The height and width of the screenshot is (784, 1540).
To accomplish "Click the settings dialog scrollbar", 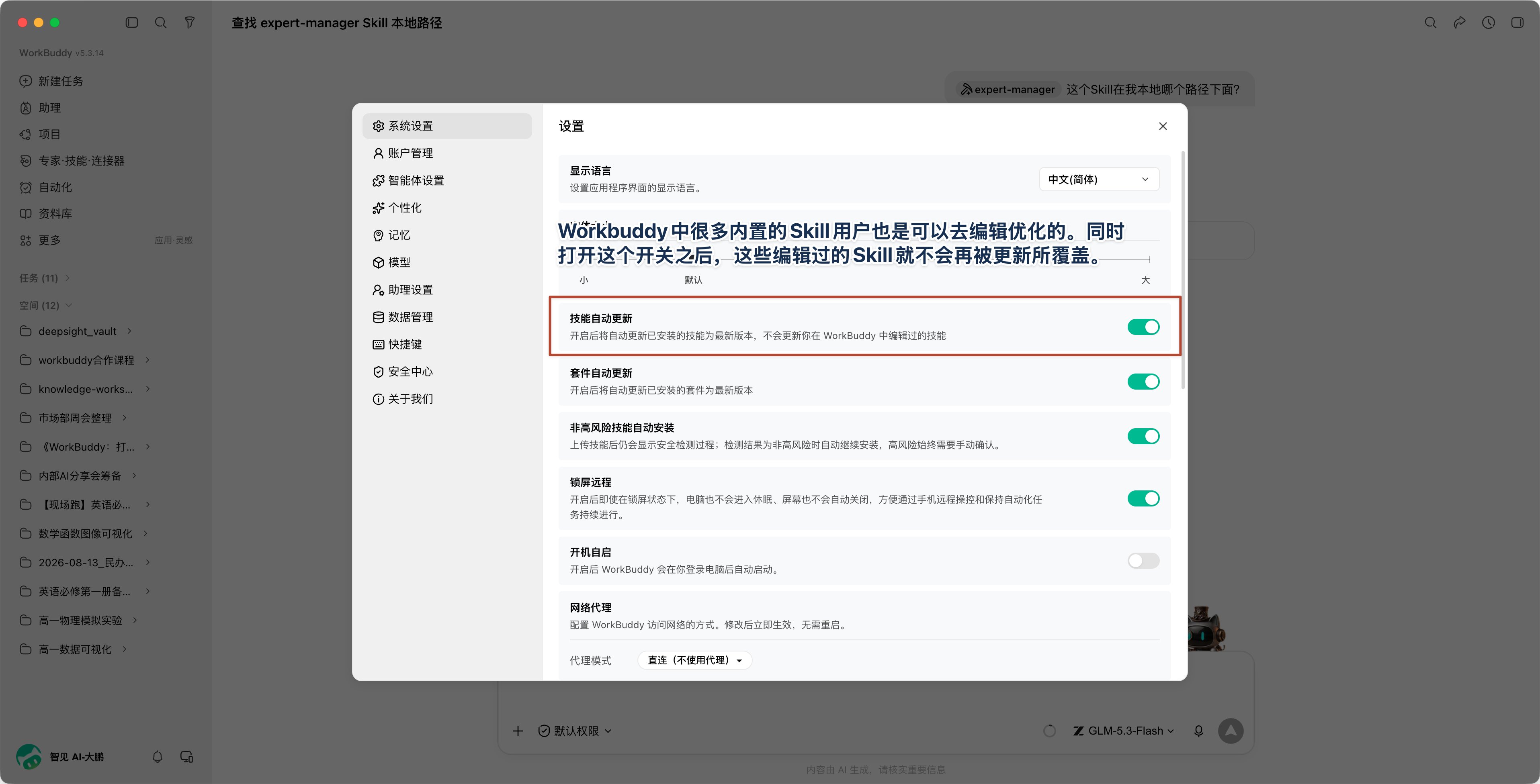I will pos(1182,270).
